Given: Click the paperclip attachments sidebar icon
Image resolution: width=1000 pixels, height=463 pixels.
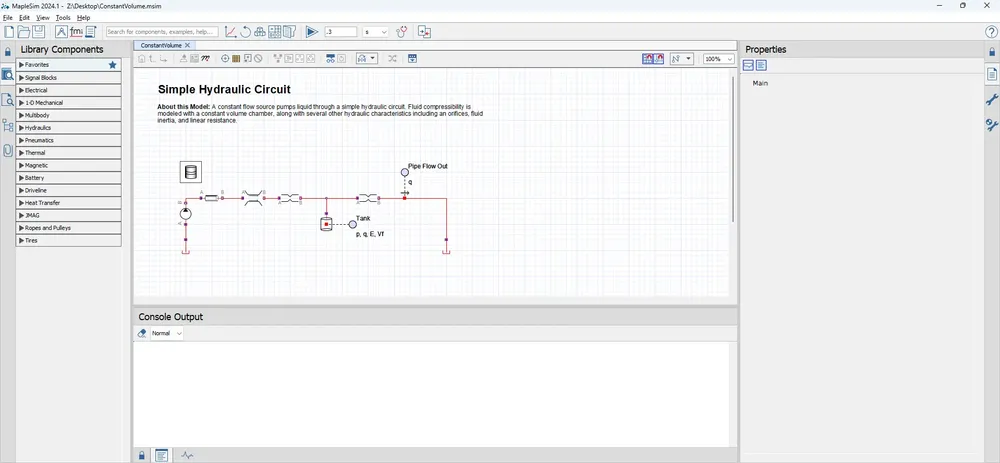Looking at the screenshot, I should click(8, 151).
